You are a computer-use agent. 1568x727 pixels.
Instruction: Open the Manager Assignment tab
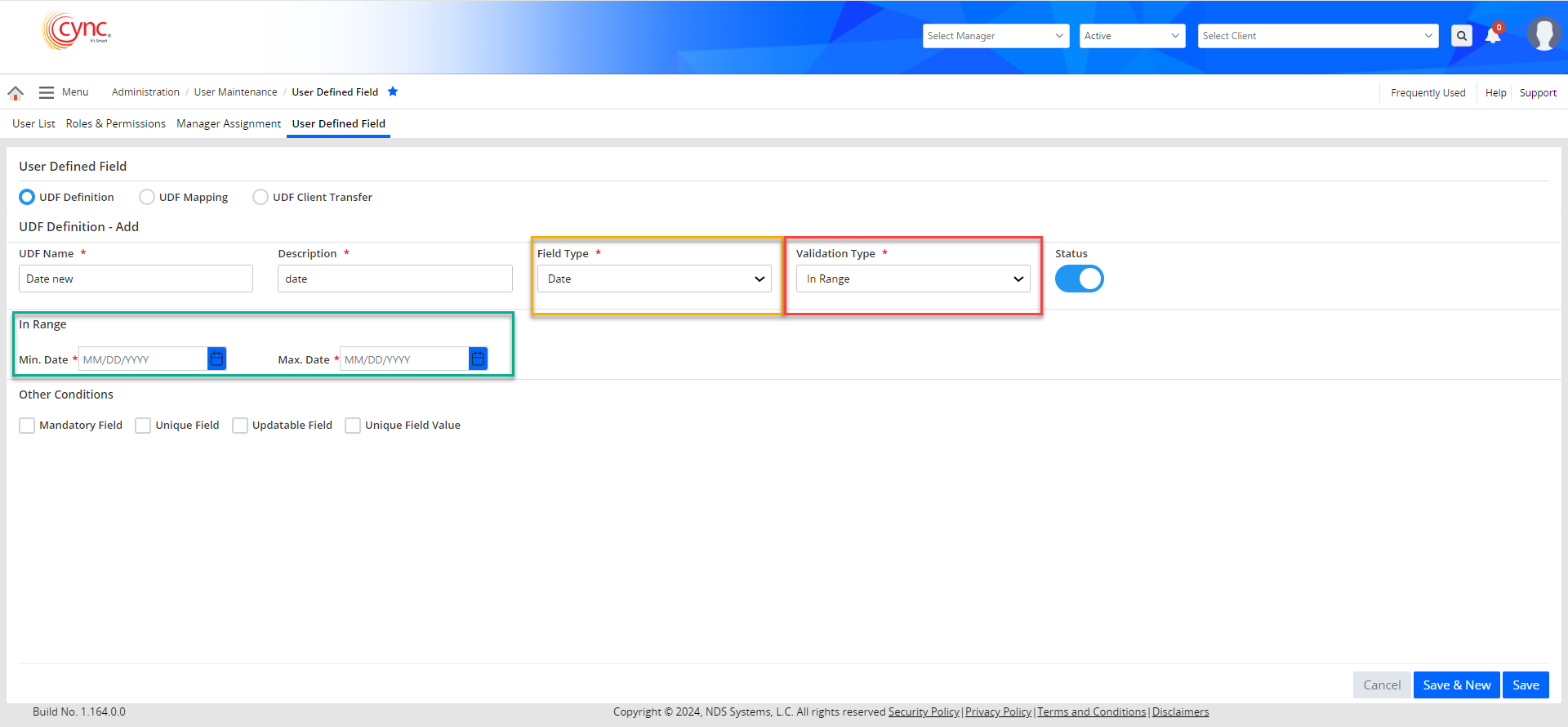tap(229, 123)
